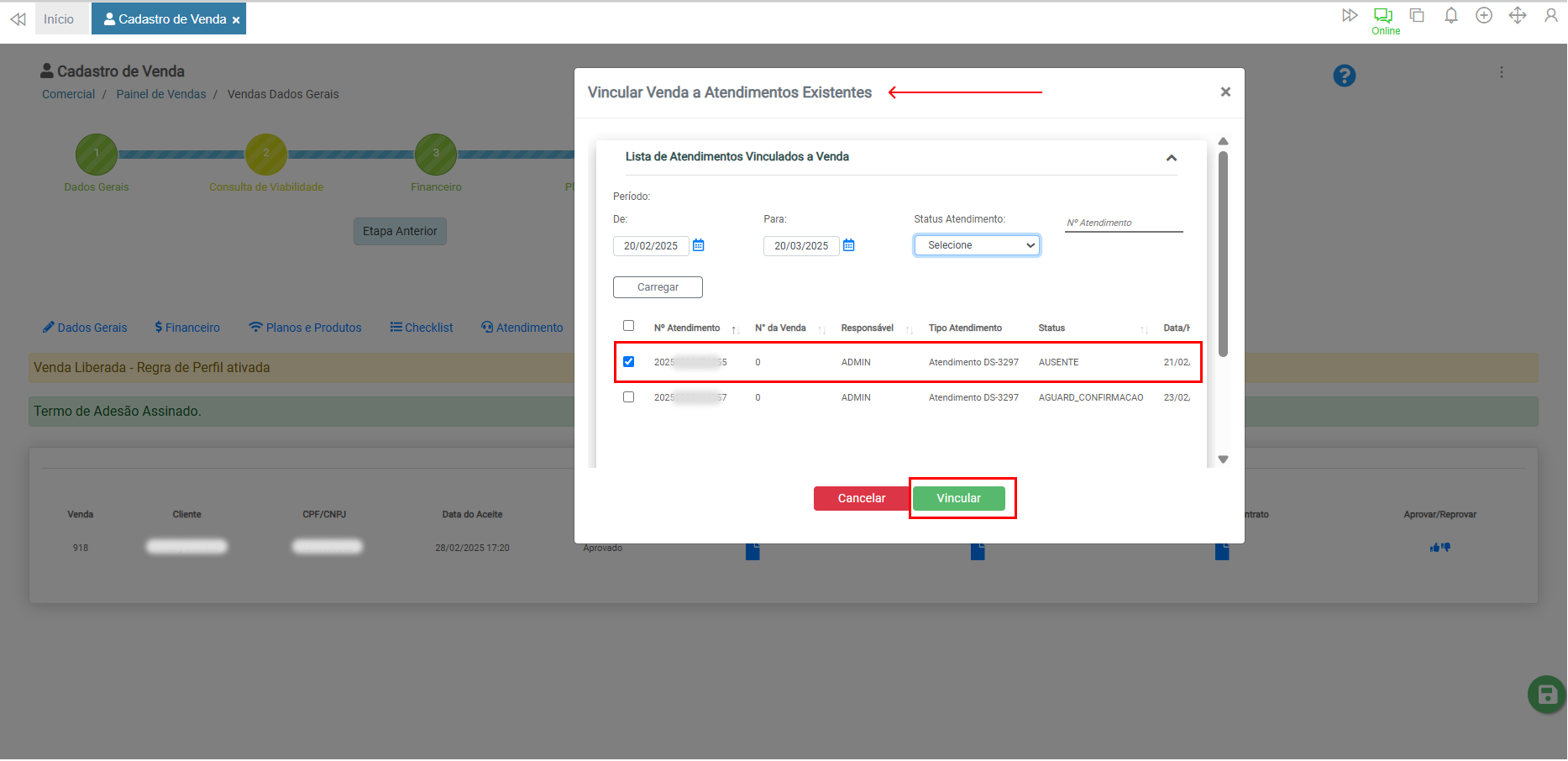This screenshot has height=761, width=1568.
Task: Open calendar picker for the De date
Action: pyautogui.click(x=698, y=245)
